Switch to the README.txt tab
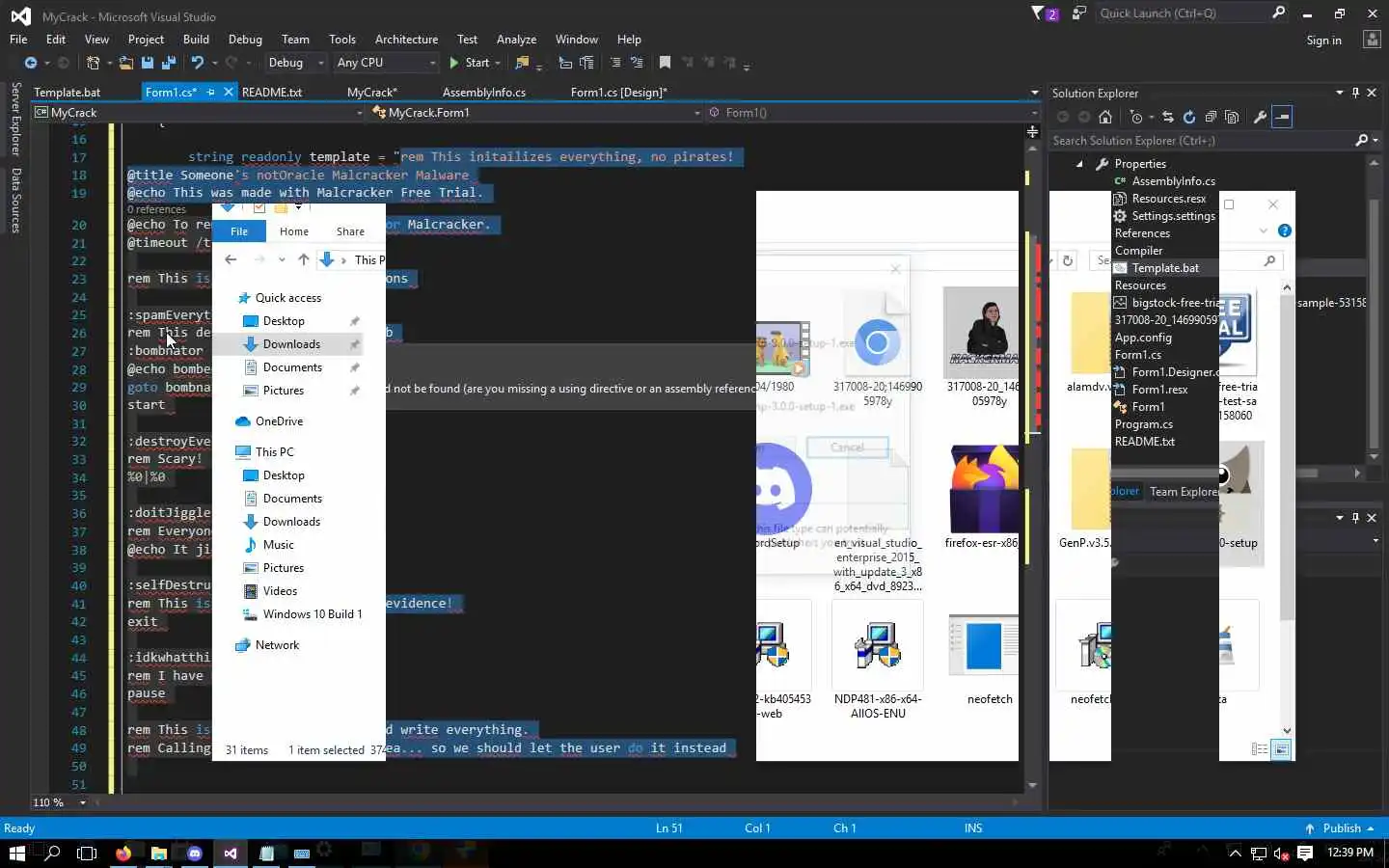This screenshot has width=1389, height=868. click(272, 93)
